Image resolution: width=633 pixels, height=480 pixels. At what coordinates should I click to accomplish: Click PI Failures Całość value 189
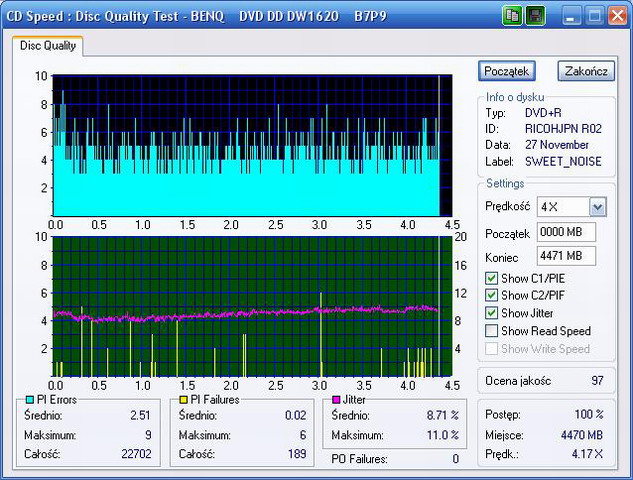297,454
